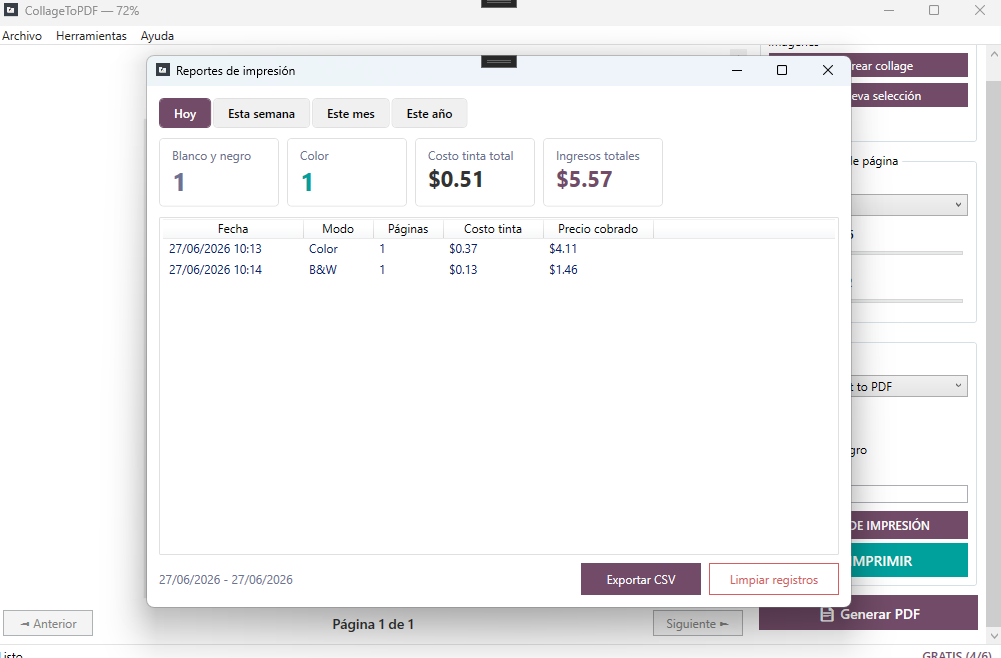Image resolution: width=1001 pixels, height=658 pixels.
Task: Click the Blanco y negro summary card
Action: click(219, 172)
